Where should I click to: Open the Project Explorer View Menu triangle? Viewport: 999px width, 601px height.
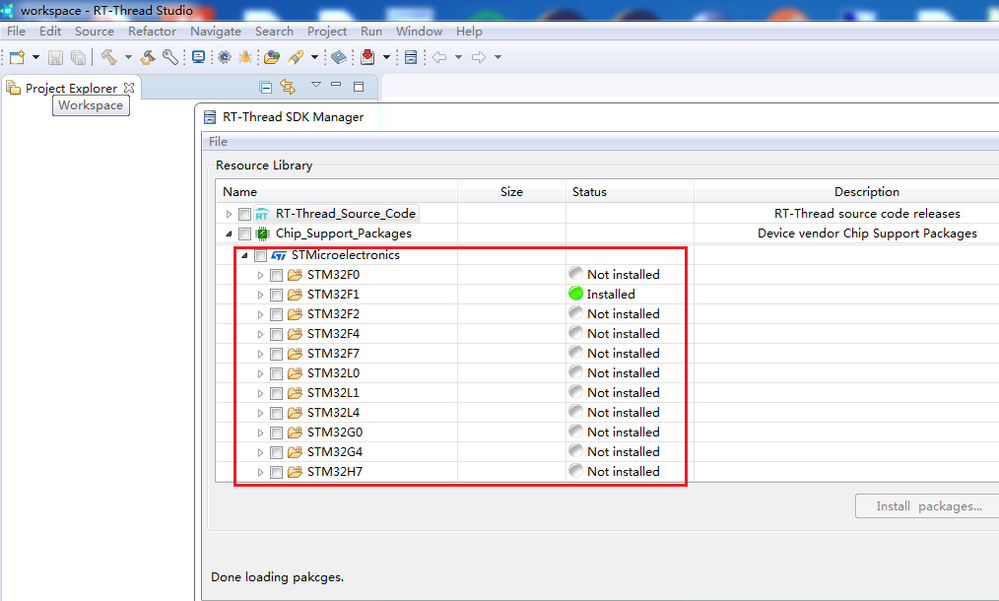point(316,84)
